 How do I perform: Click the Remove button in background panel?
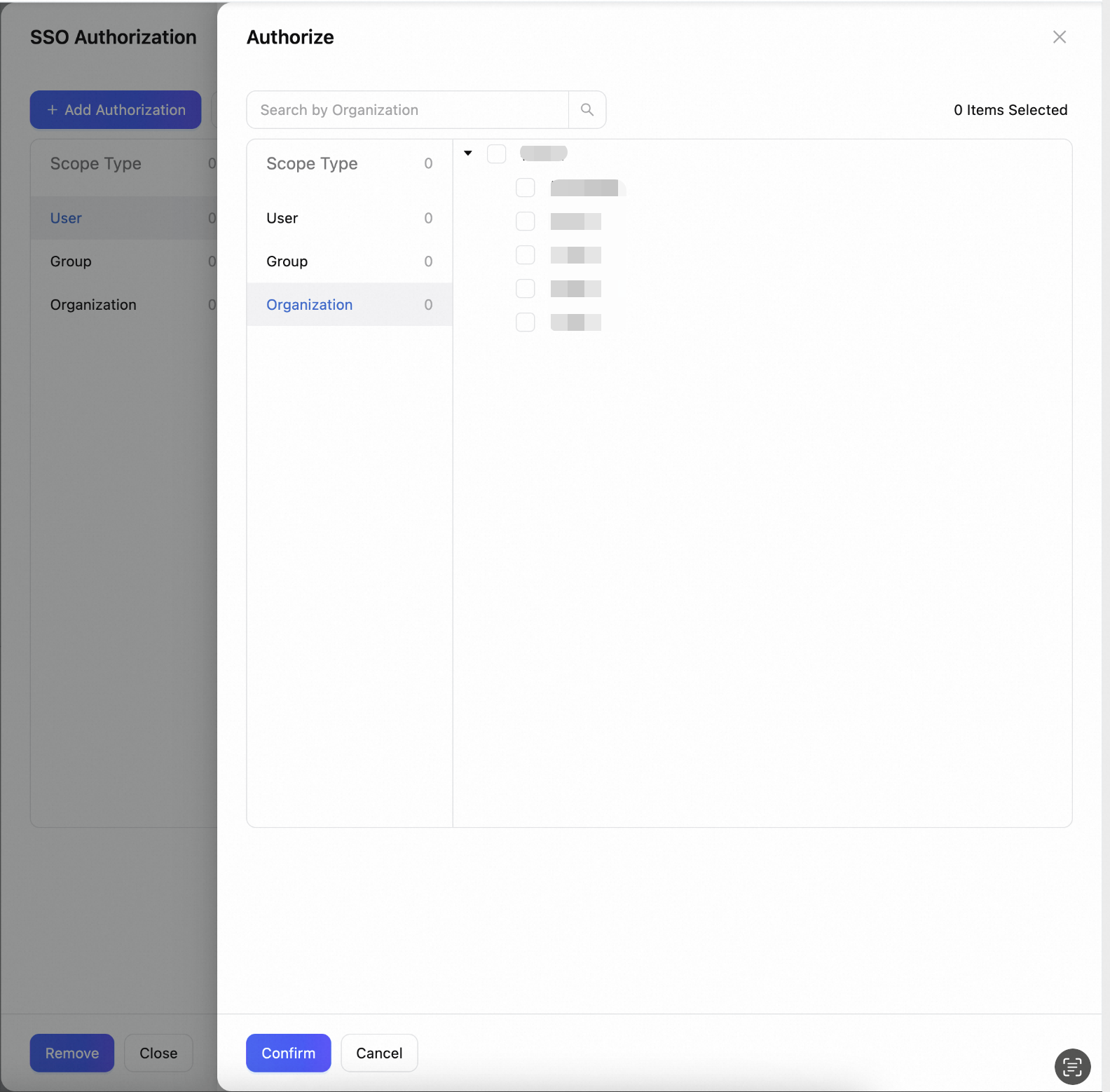72,1053
